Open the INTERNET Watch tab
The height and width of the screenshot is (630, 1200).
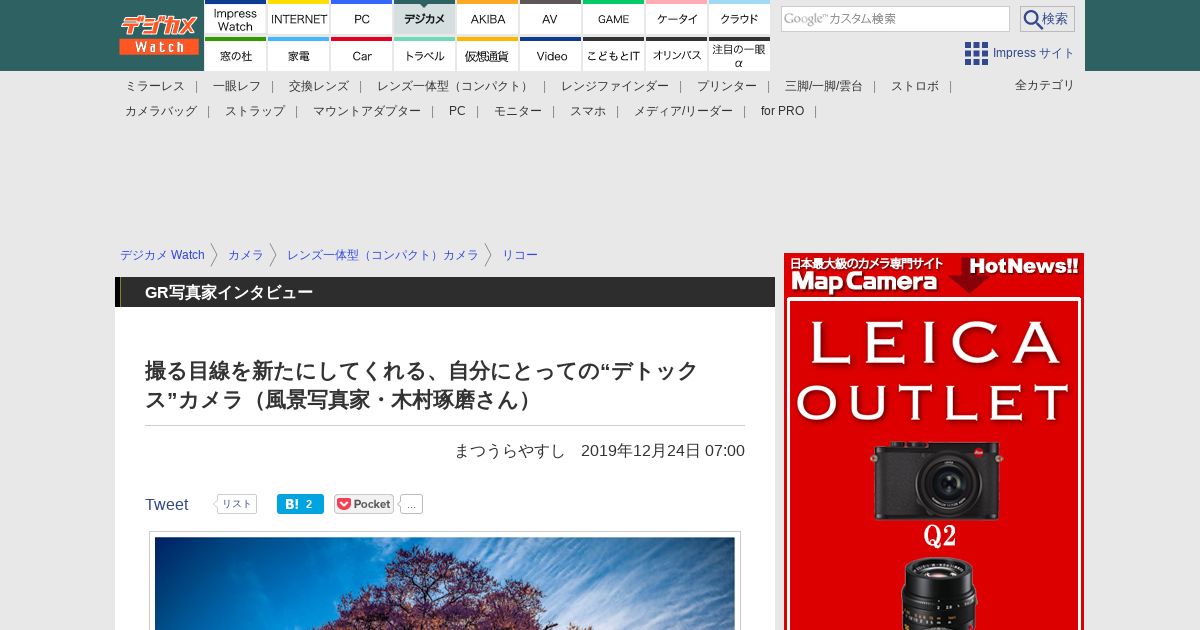pyautogui.click(x=299, y=18)
